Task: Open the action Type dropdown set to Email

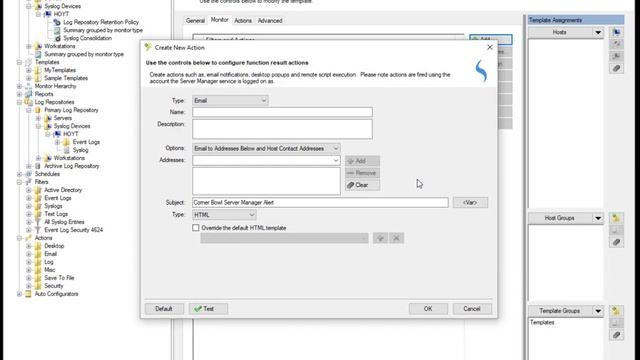Action: tap(230, 100)
